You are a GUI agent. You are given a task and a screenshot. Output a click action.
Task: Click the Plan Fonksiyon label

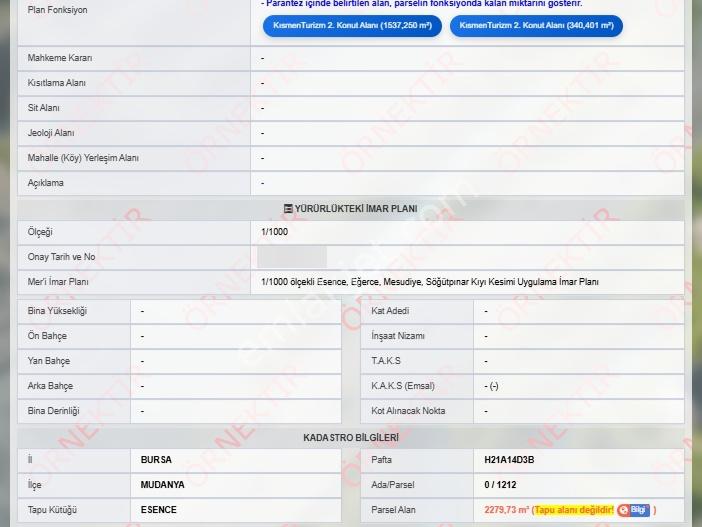[x=57, y=10]
